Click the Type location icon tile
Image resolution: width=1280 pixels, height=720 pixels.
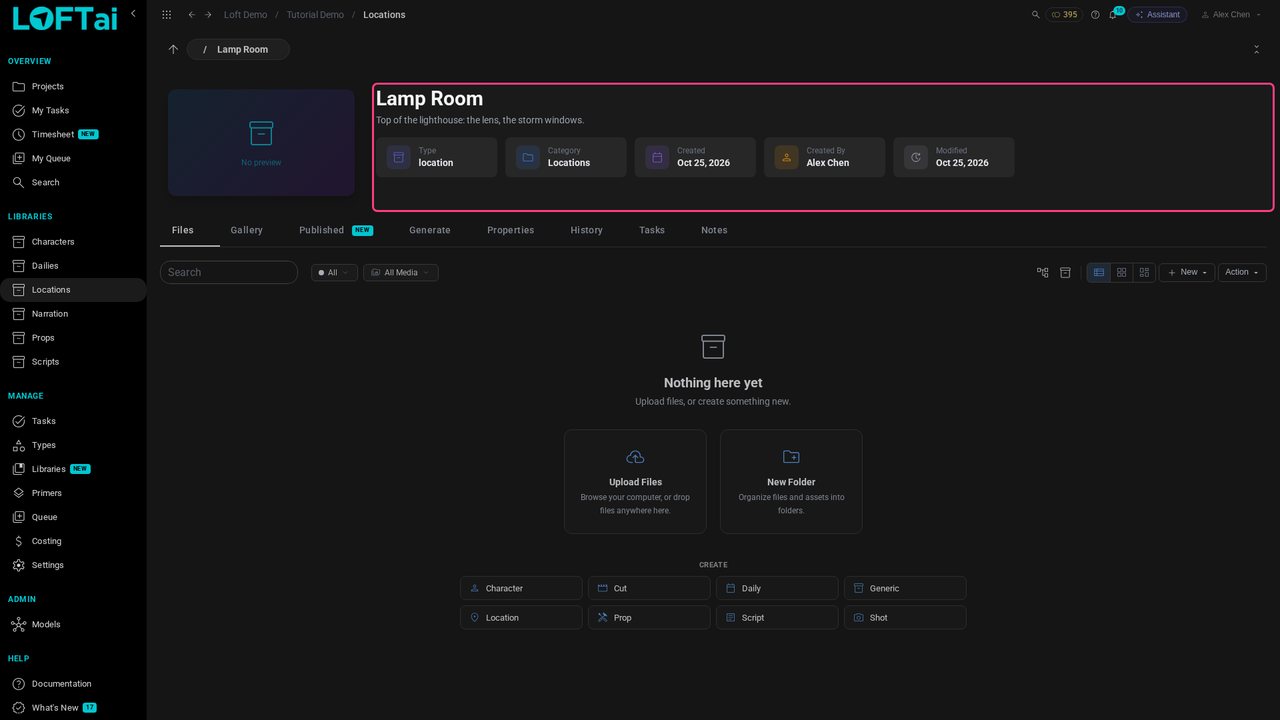398,157
